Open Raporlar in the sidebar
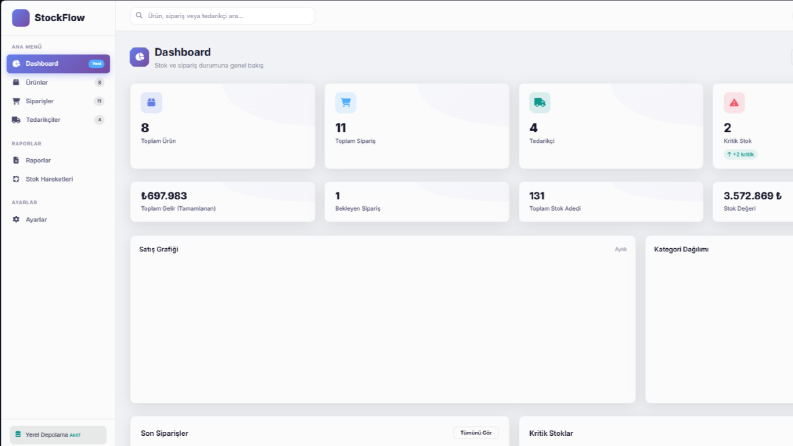Viewport: 793px width, 446px height. click(x=58, y=160)
